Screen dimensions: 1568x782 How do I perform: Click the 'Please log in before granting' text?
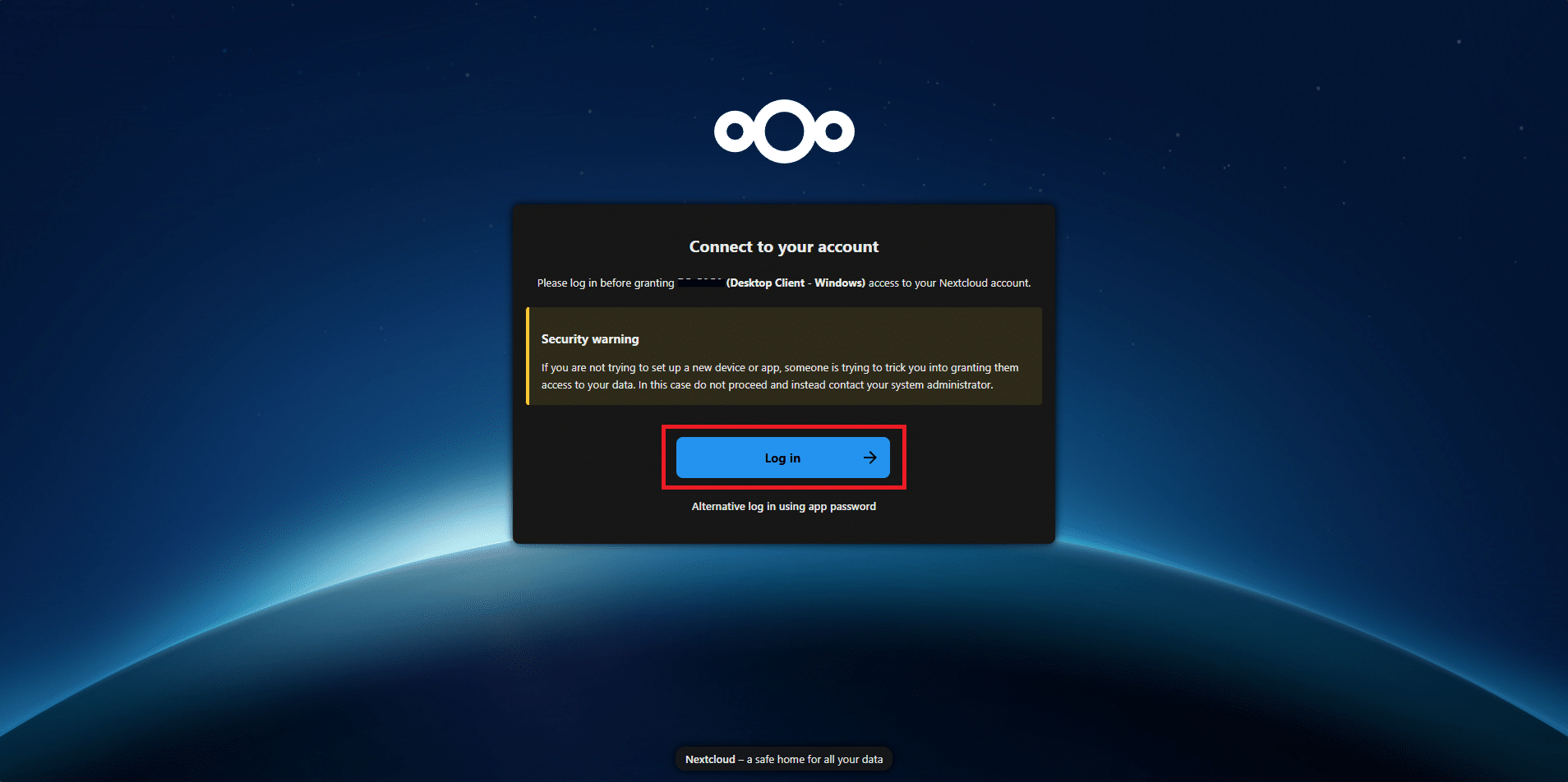coord(606,283)
